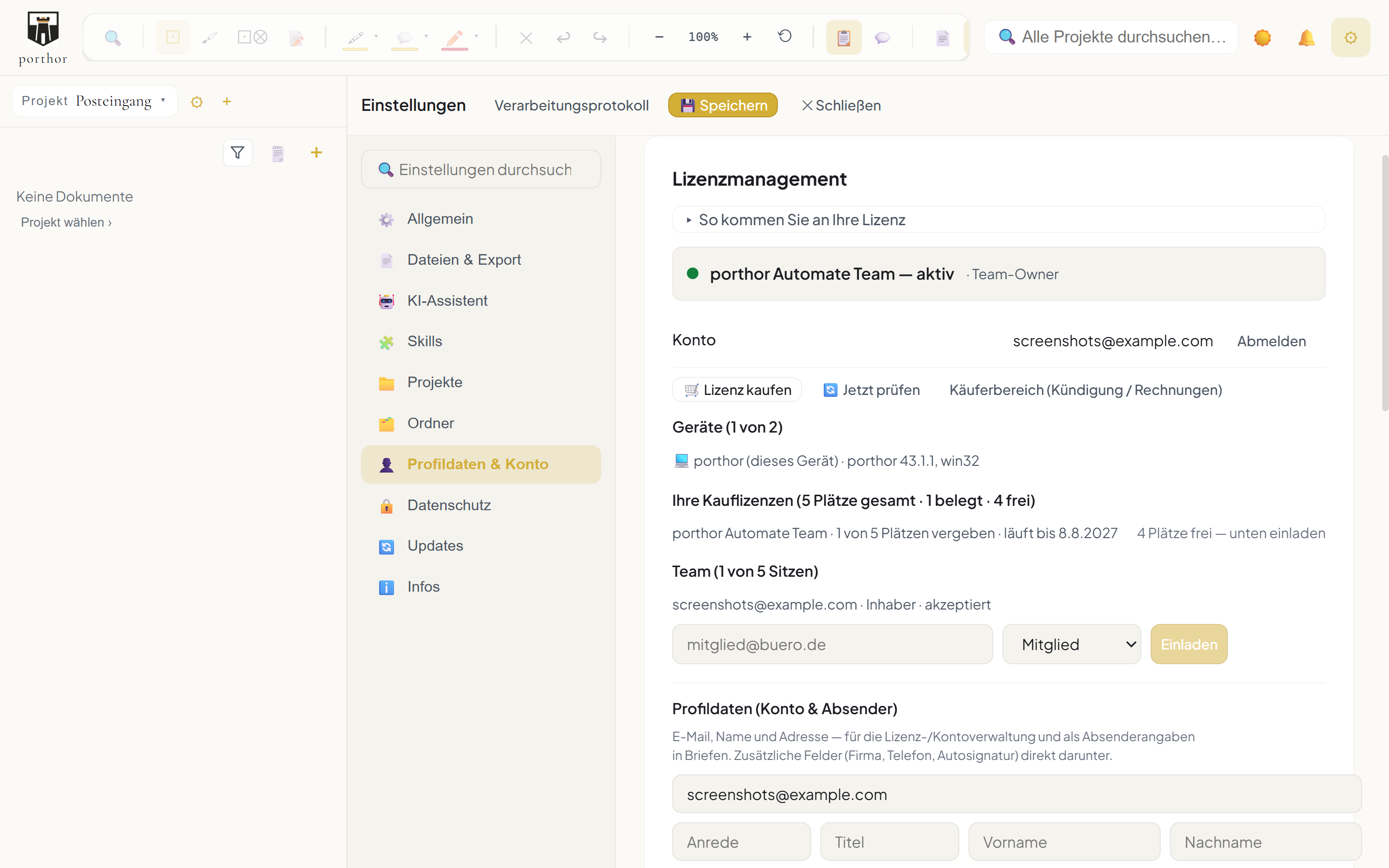The image size is (1389, 868).
Task: Open Dateien & Export settings
Action: tap(481, 260)
